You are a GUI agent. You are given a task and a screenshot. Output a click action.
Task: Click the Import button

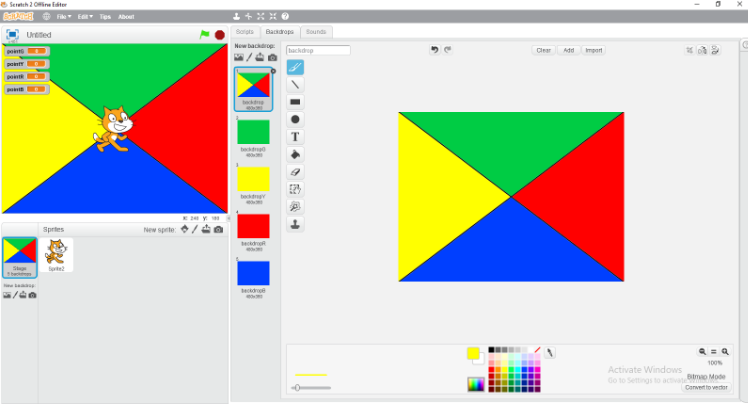pyautogui.click(x=594, y=50)
